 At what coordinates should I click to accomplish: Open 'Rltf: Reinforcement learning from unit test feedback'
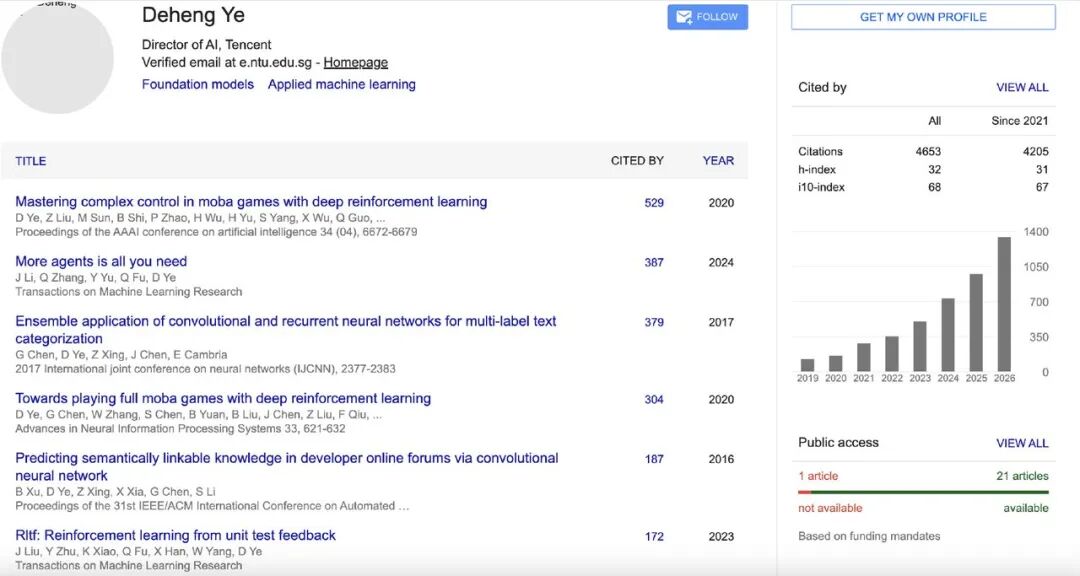(176, 535)
